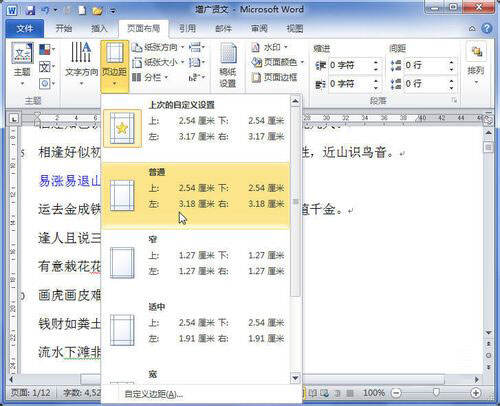Open the Themes (主题) gallery button
This screenshot has width=500, height=406.
pyautogui.click(x=22, y=63)
